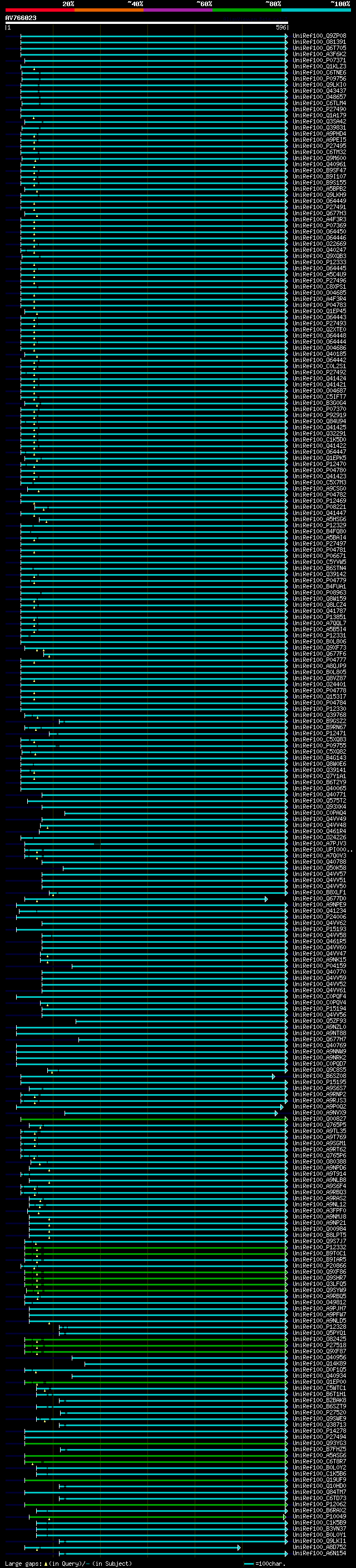Select the UniRef100_Q1EP00 label
The height and width of the screenshot is (1568, 356).
point(319,1382)
